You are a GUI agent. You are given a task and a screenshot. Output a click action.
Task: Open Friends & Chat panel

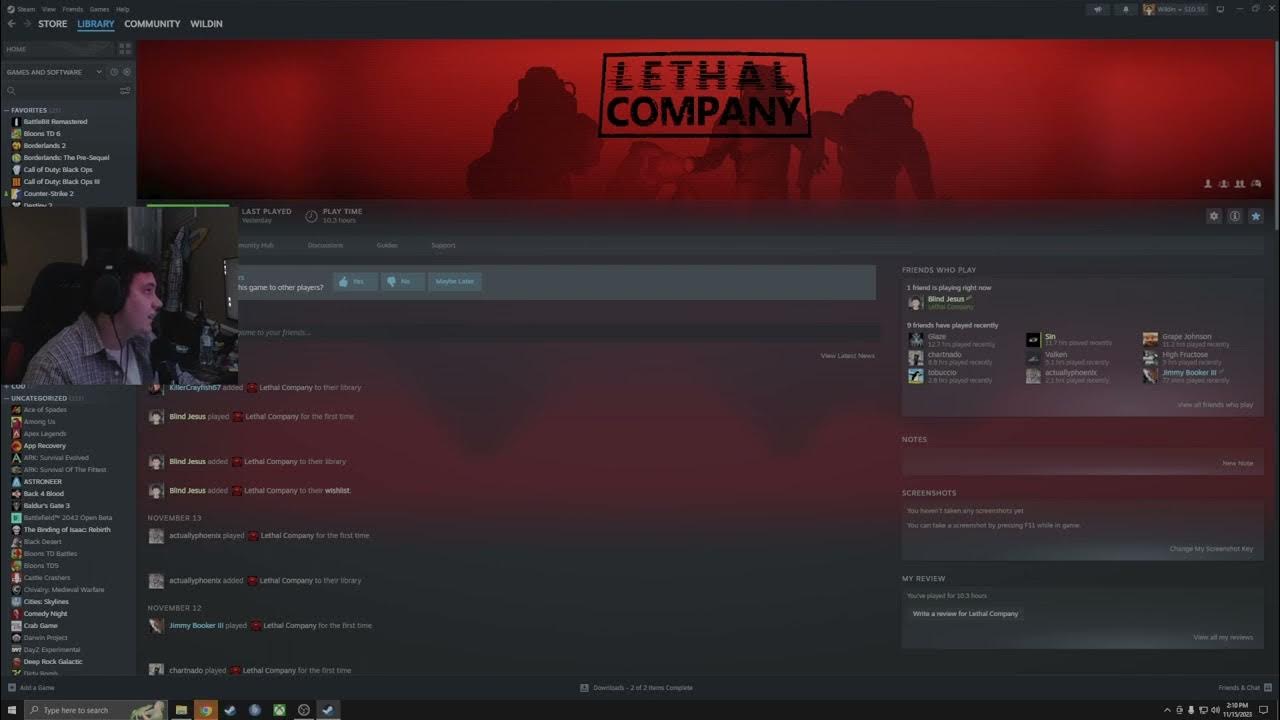(x=1243, y=688)
